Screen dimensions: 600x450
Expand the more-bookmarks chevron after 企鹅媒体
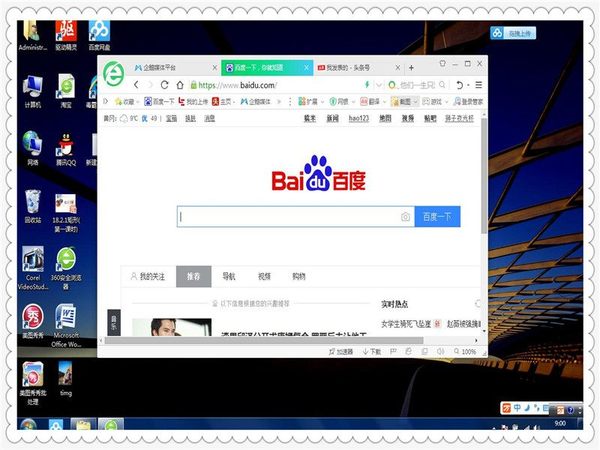click(x=279, y=101)
